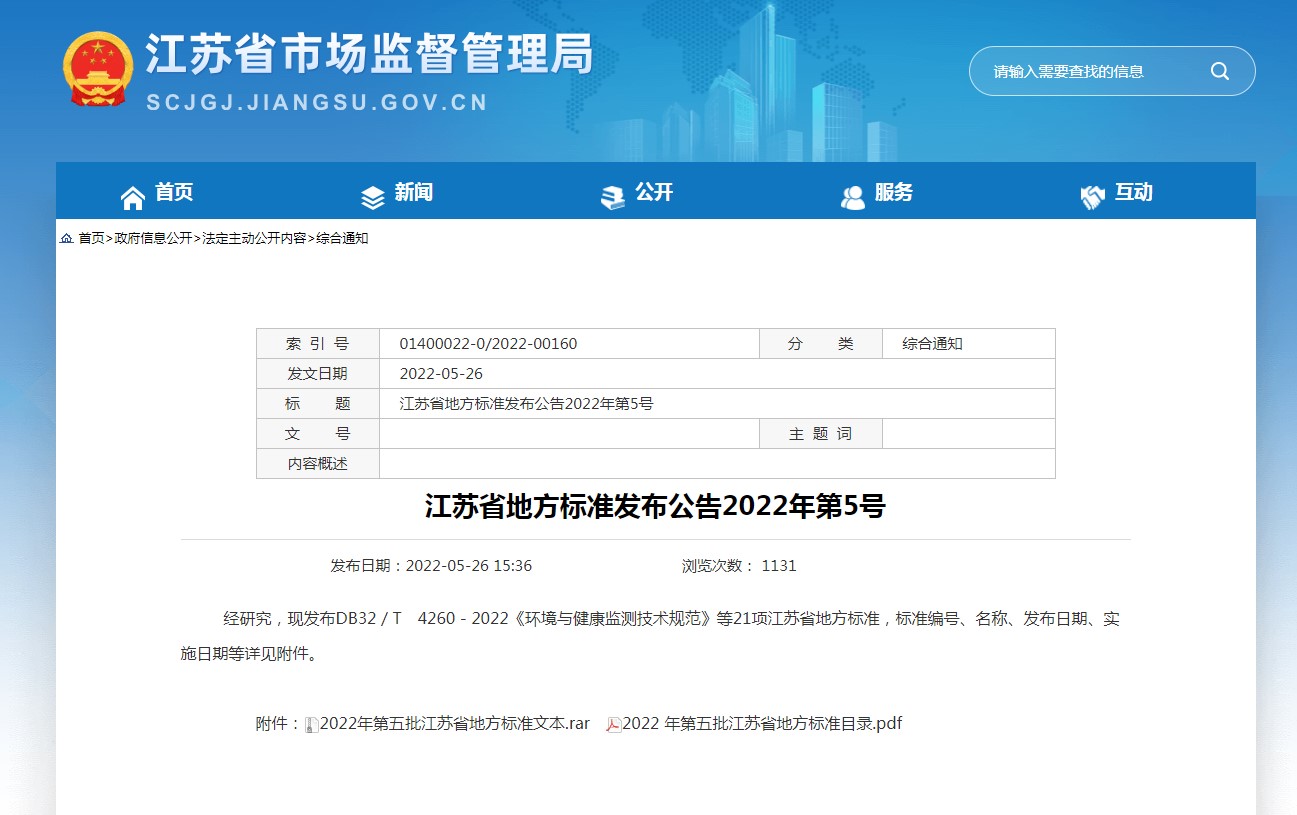The image size is (1297, 815).
Task: Download 2022年第五批江苏省地方标准文本.rar attachment
Action: click(x=454, y=723)
